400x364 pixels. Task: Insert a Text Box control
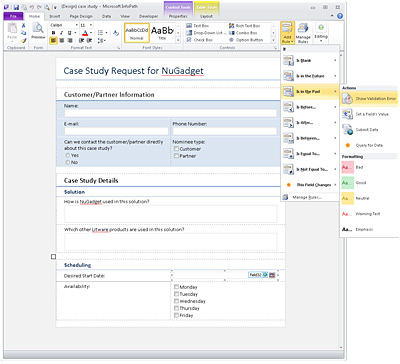click(197, 26)
